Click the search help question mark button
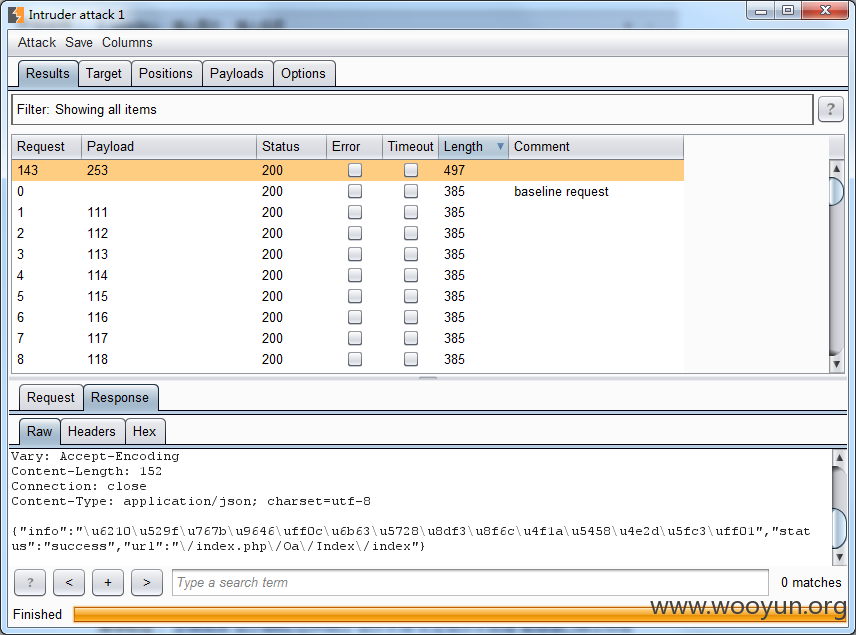 click(30, 583)
